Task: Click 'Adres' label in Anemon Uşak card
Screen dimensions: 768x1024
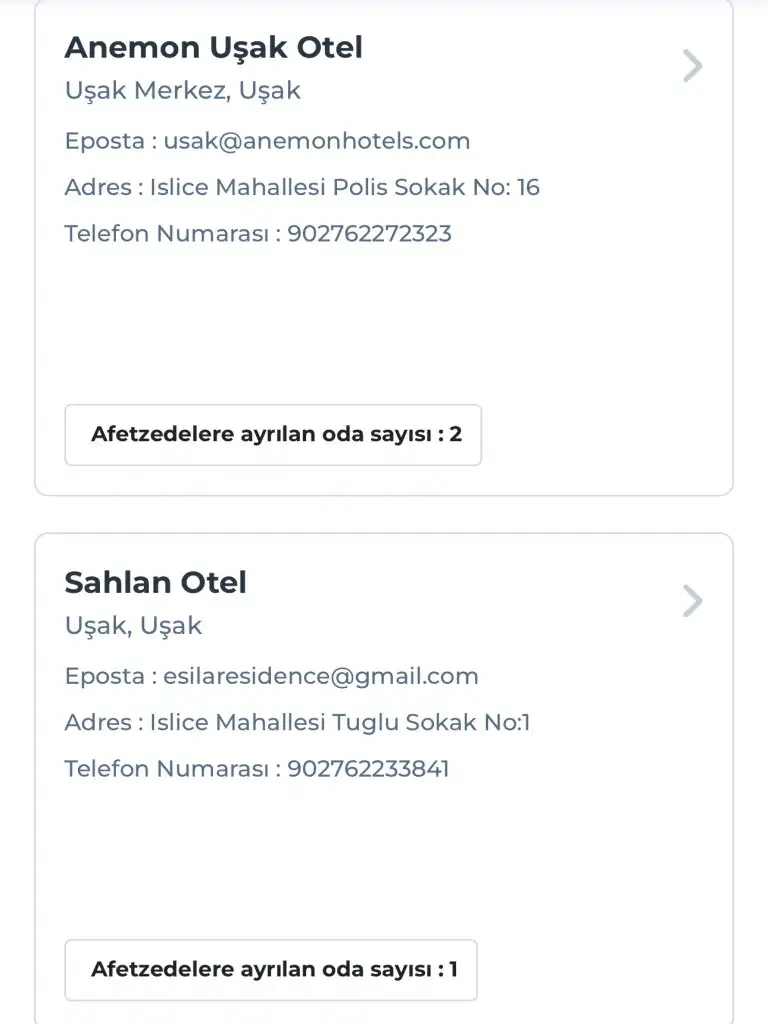Action: (x=97, y=187)
